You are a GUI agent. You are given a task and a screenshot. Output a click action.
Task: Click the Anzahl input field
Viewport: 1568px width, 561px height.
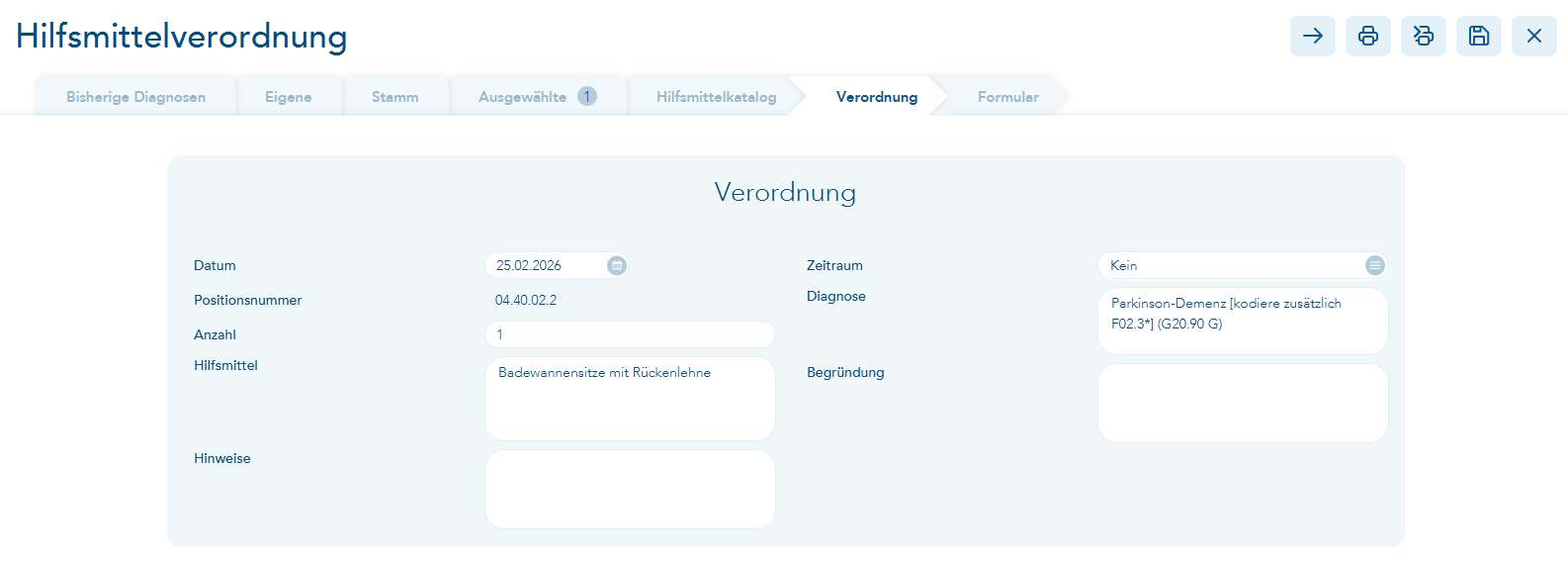(x=630, y=334)
